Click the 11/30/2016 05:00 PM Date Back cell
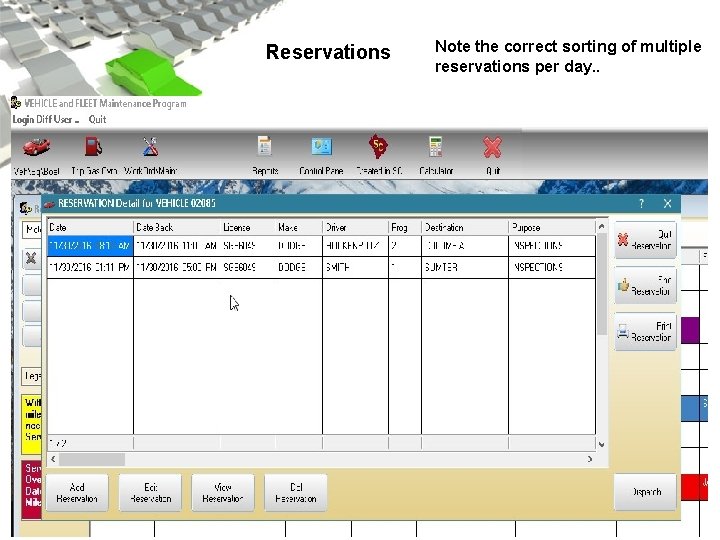 [177, 267]
